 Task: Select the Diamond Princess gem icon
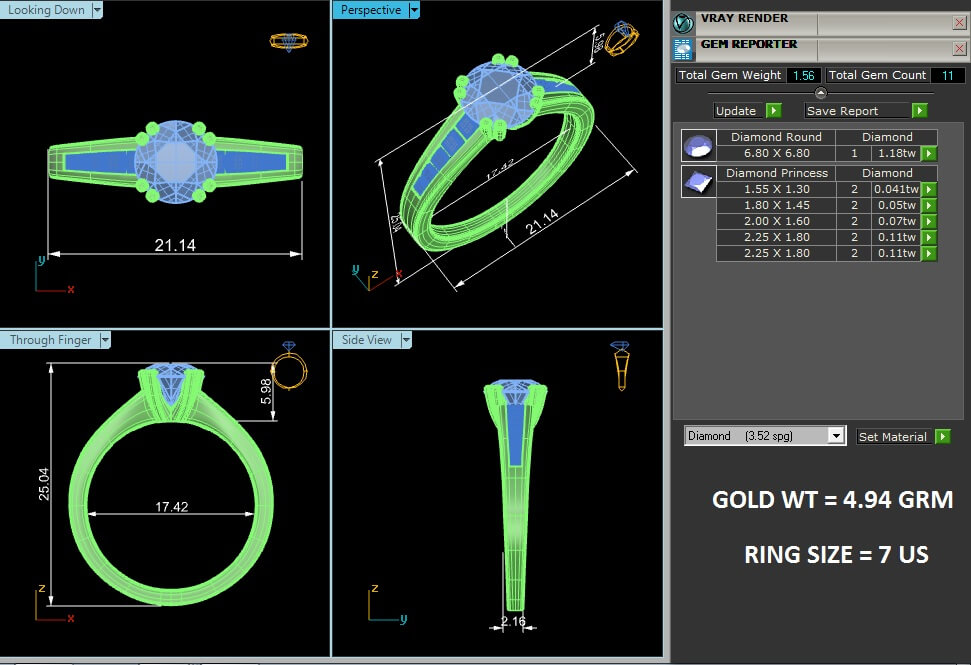click(x=698, y=181)
